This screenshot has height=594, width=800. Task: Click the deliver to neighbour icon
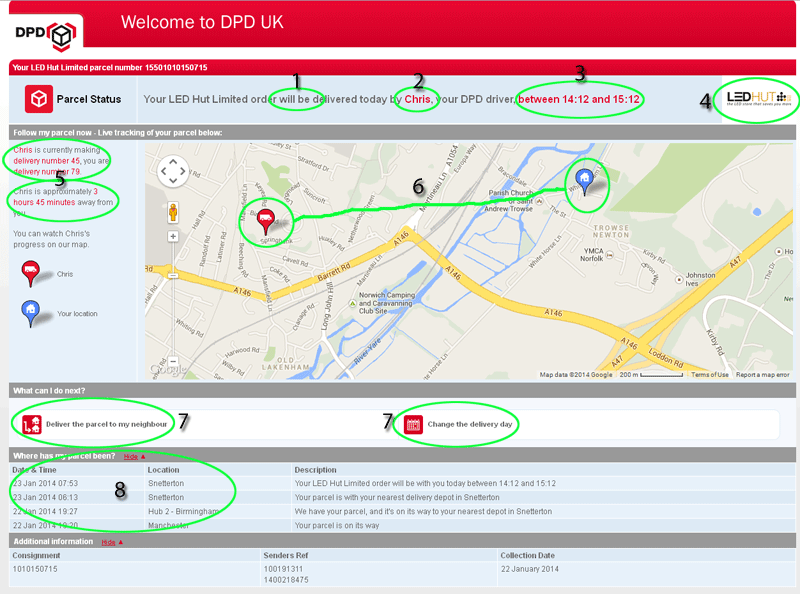coord(32,425)
